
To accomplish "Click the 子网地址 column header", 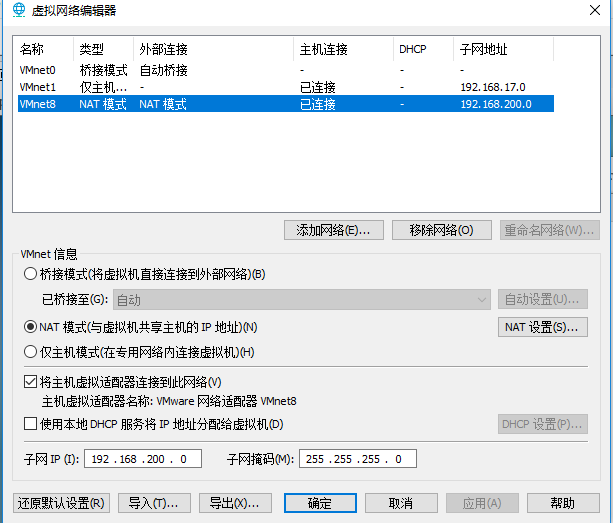I will pyautogui.click(x=504, y=49).
